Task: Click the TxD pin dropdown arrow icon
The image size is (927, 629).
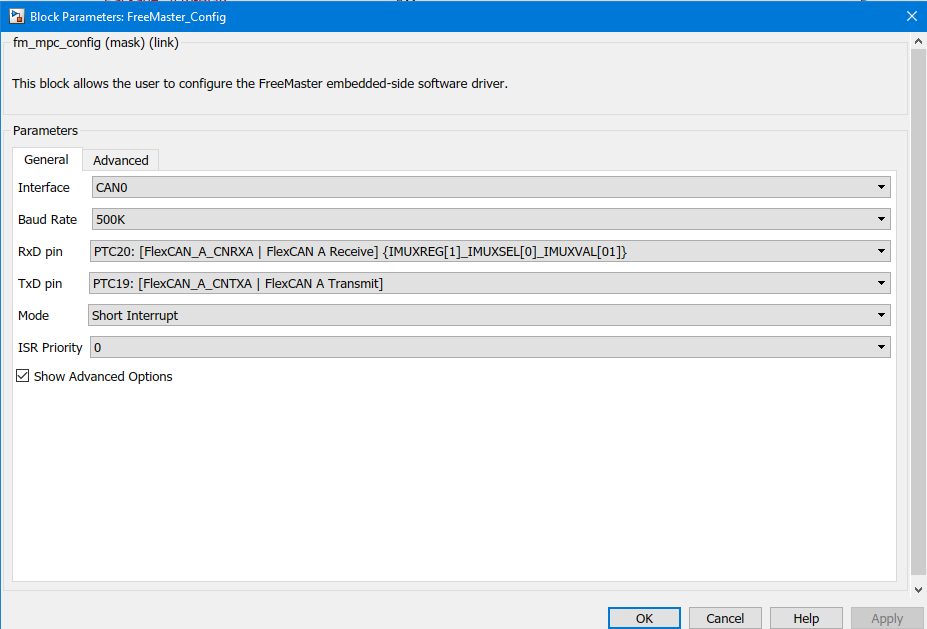Action: pyautogui.click(x=881, y=283)
